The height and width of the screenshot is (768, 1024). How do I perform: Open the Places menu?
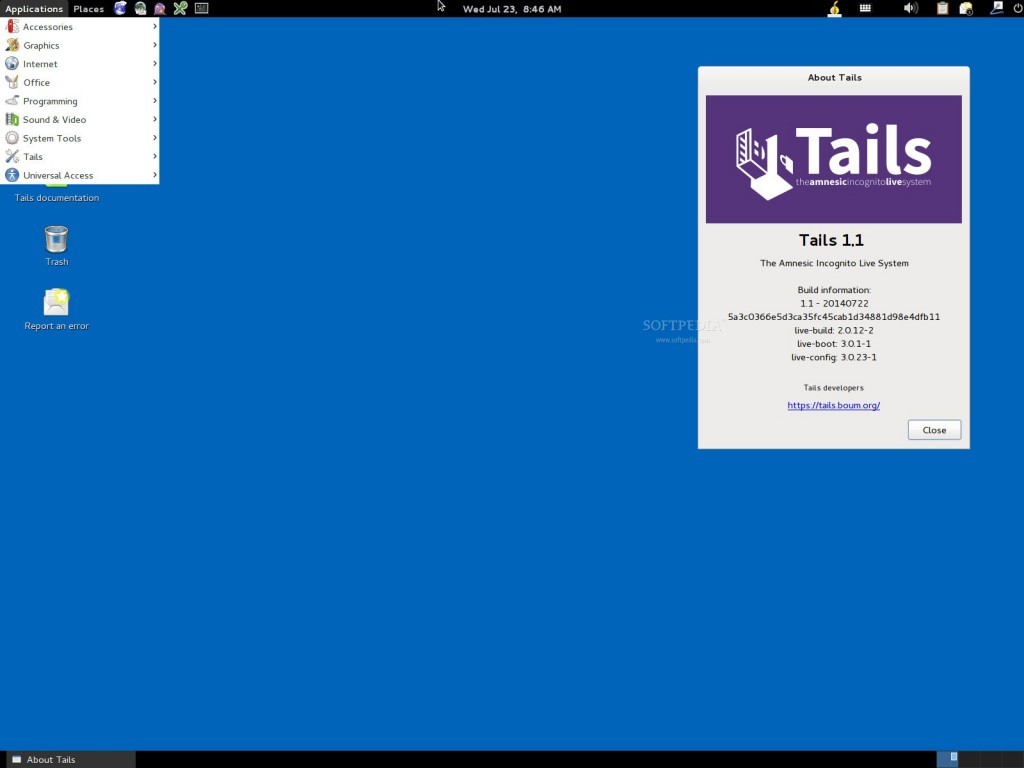tap(88, 9)
